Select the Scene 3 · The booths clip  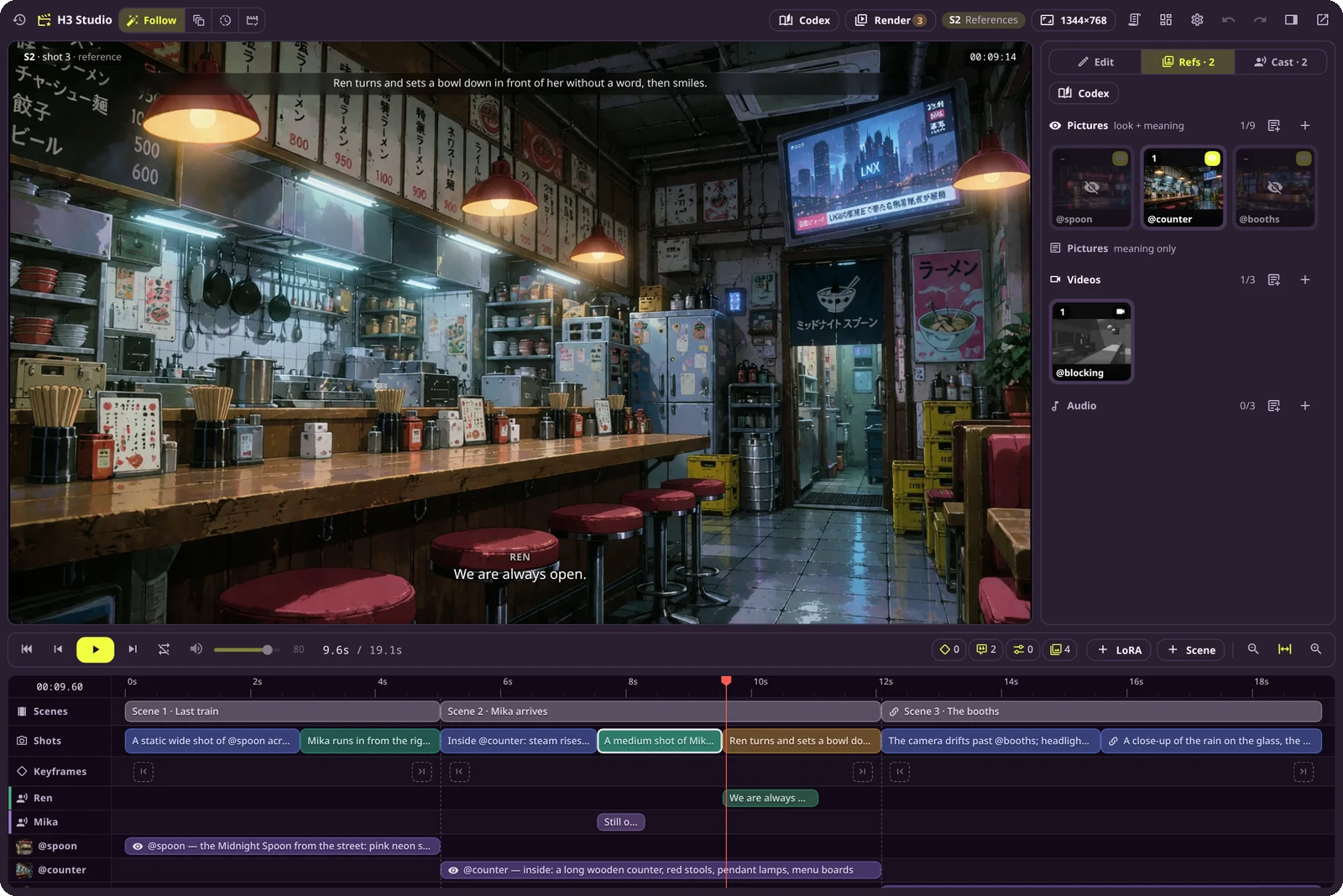pyautogui.click(x=1101, y=711)
